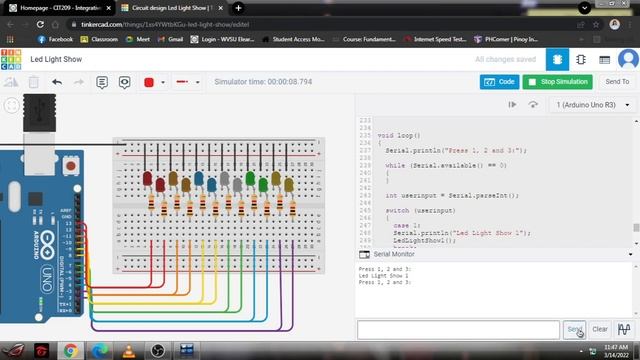Open the Classroom bookmark

pyautogui.click(x=99, y=40)
